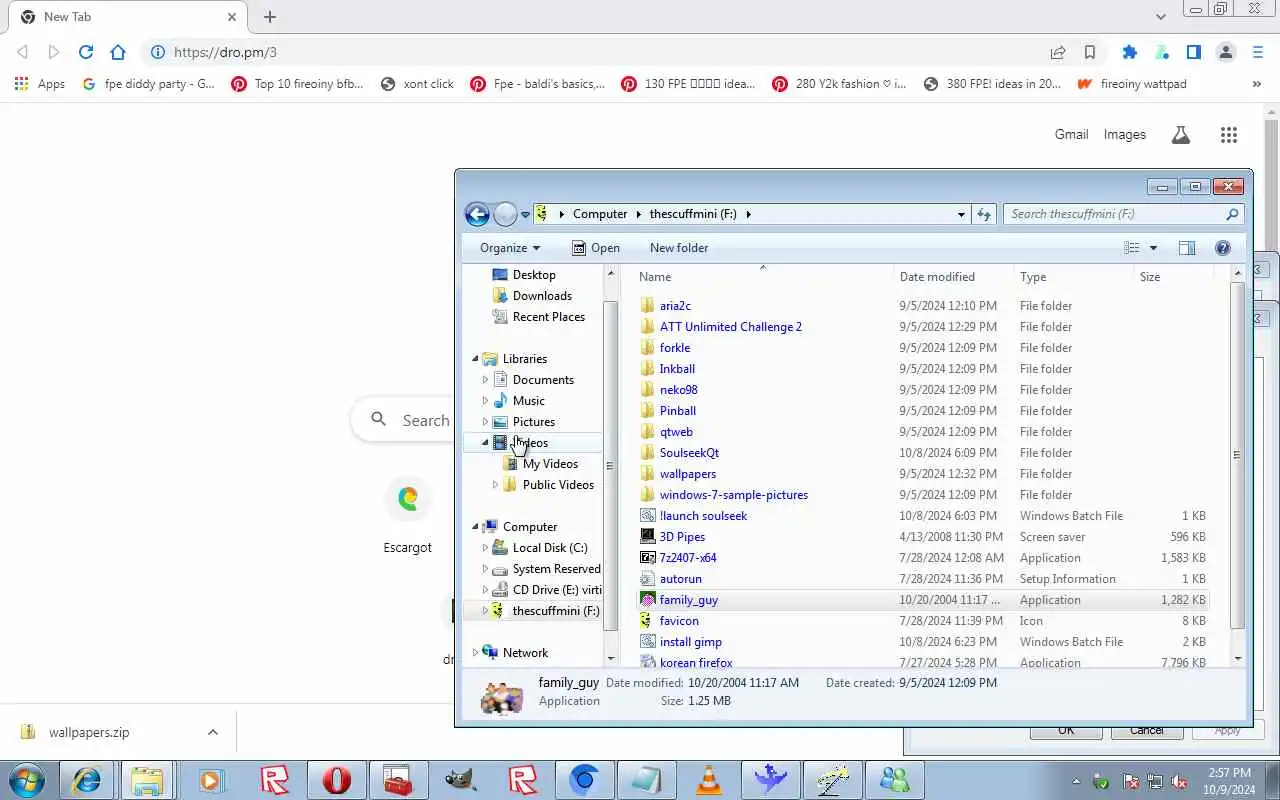
Task: Reload the Chrome page
Action: (x=86, y=52)
